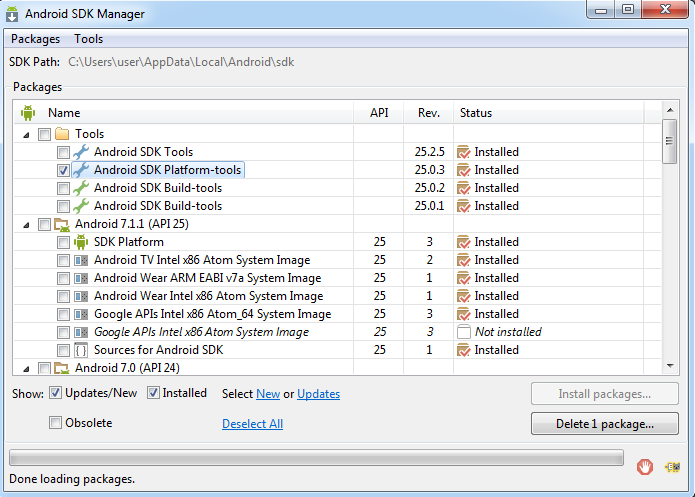Click the installed status icon for Build-tools 25.0.2

pyautogui.click(x=464, y=188)
